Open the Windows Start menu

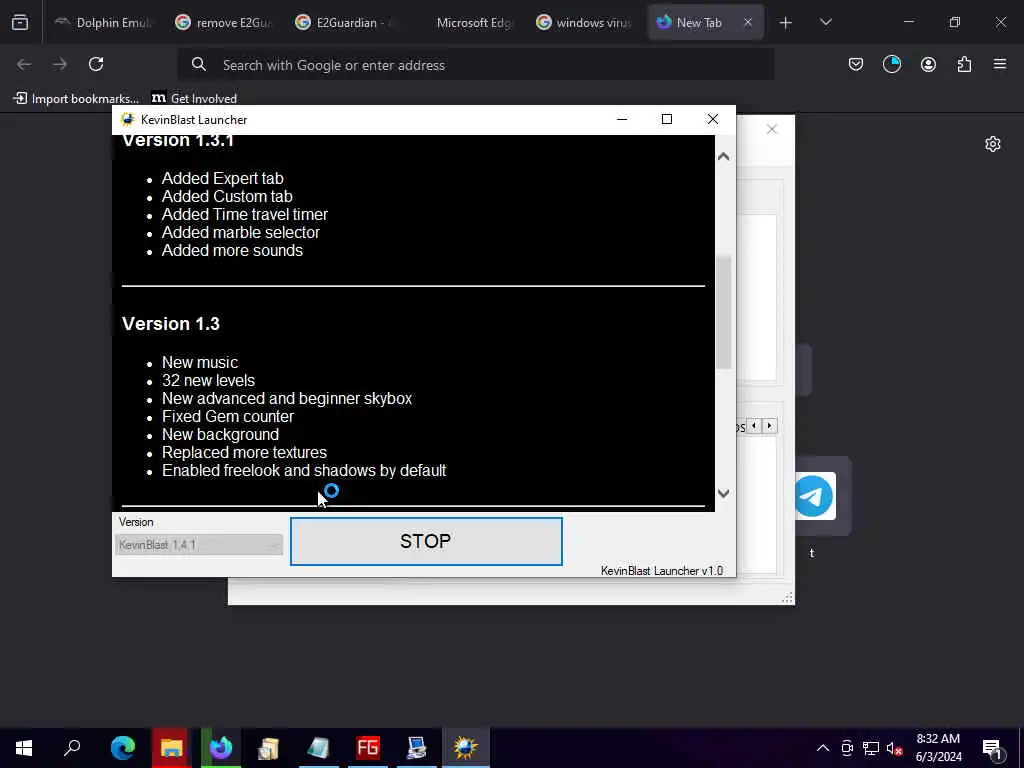click(24, 748)
